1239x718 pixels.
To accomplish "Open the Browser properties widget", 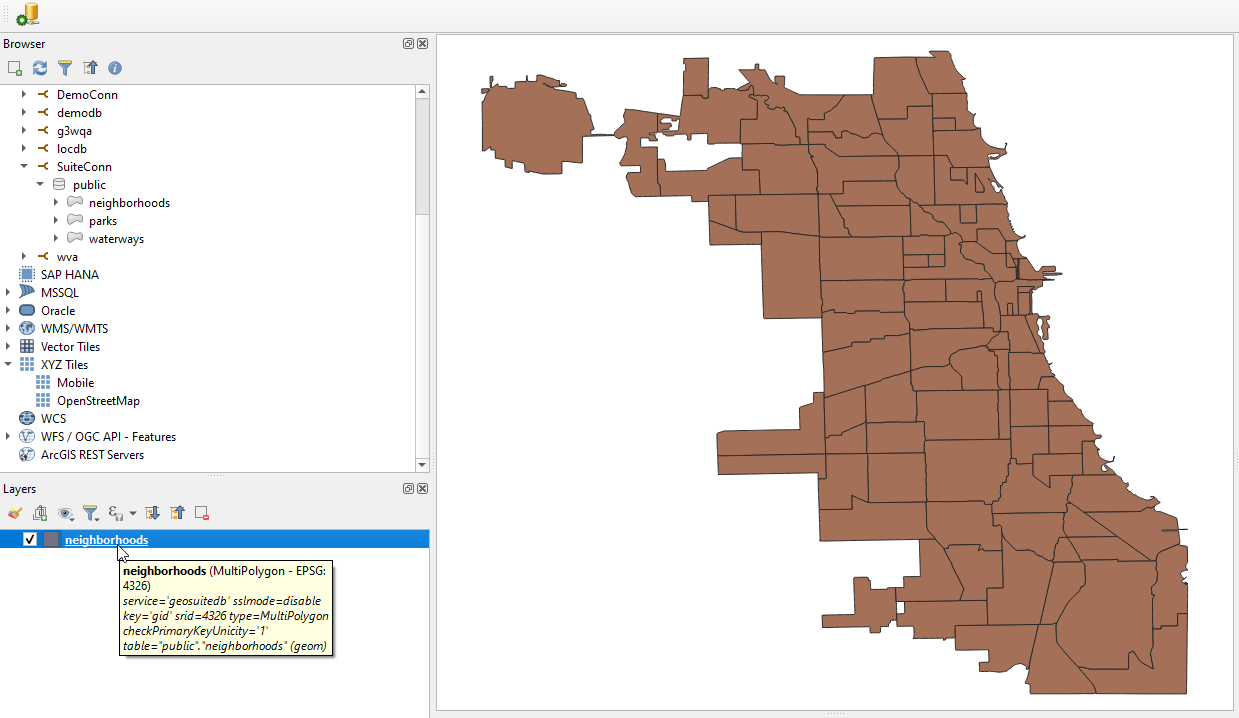I will pyautogui.click(x=114, y=68).
